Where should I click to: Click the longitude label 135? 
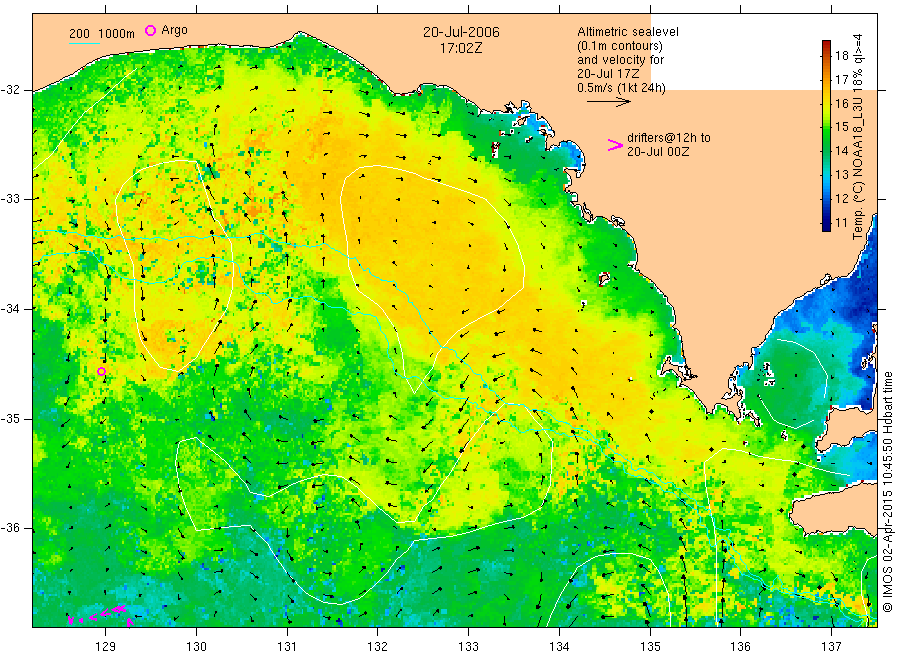coord(650,647)
